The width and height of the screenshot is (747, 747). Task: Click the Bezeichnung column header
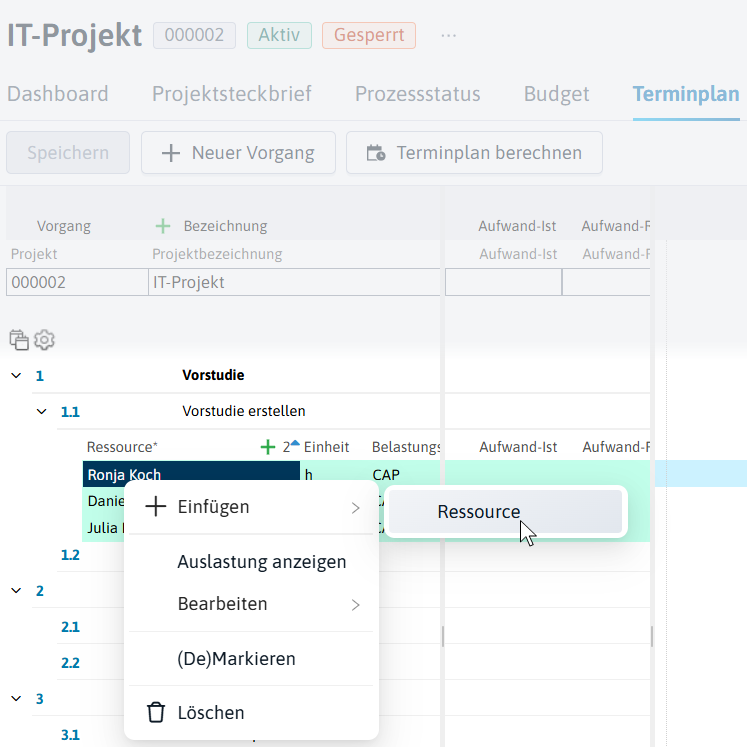(225, 226)
